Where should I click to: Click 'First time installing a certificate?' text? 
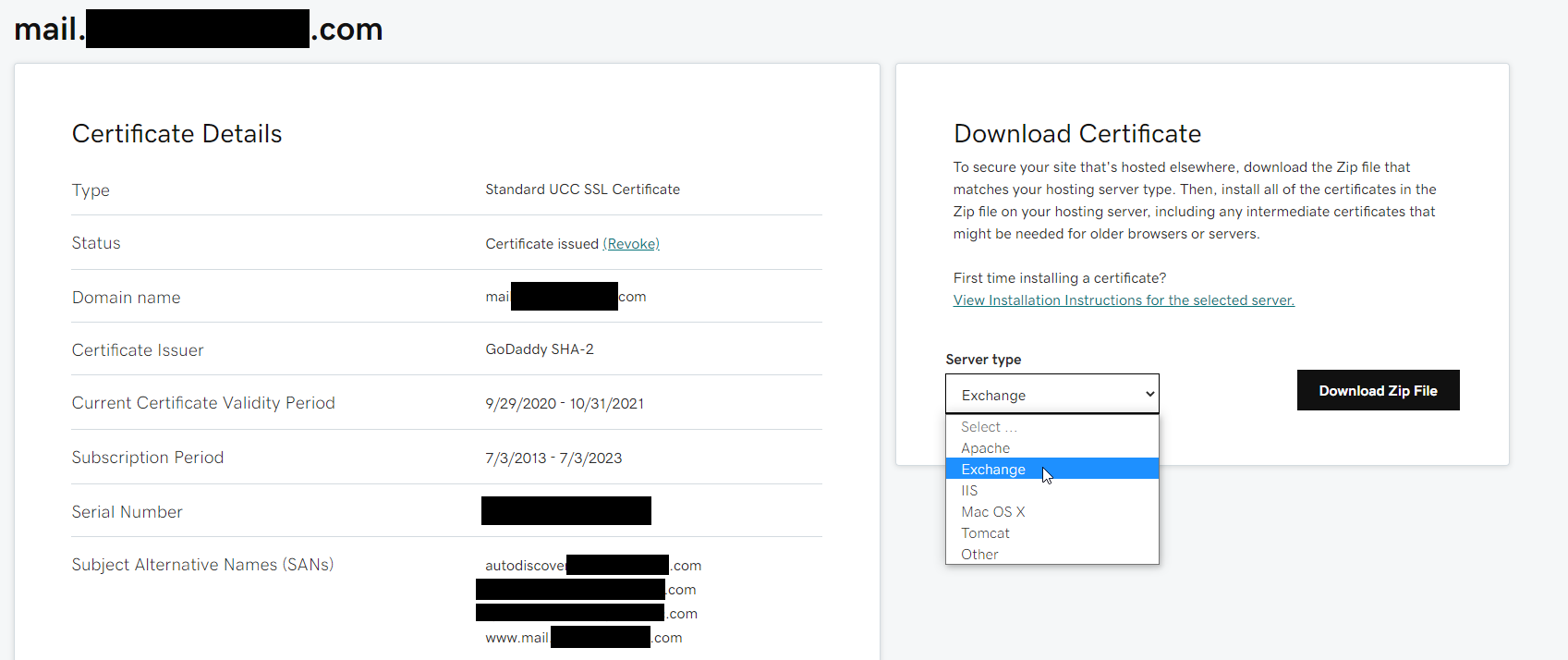[1060, 278]
